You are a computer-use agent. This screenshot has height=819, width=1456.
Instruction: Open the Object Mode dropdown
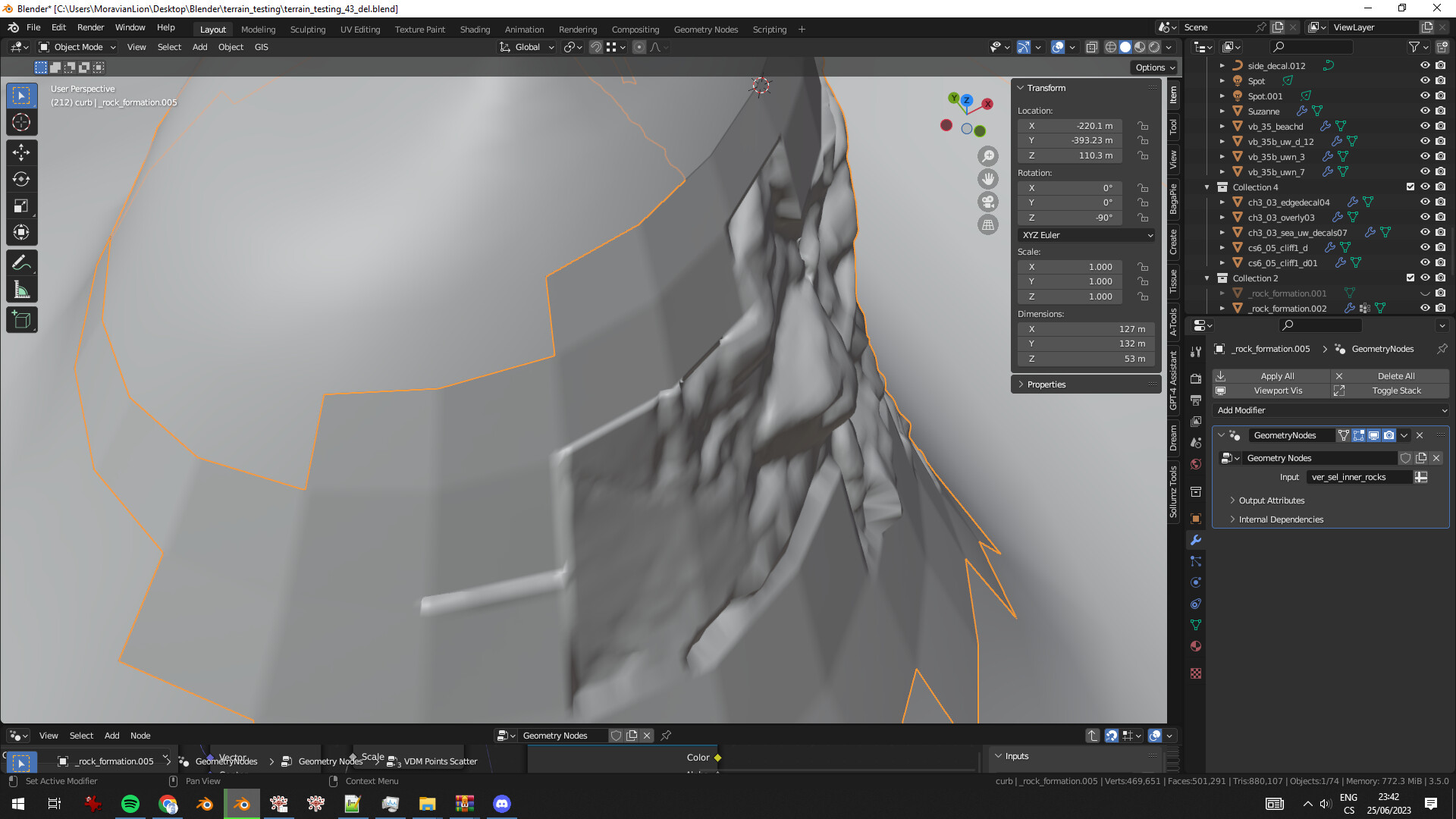77,47
